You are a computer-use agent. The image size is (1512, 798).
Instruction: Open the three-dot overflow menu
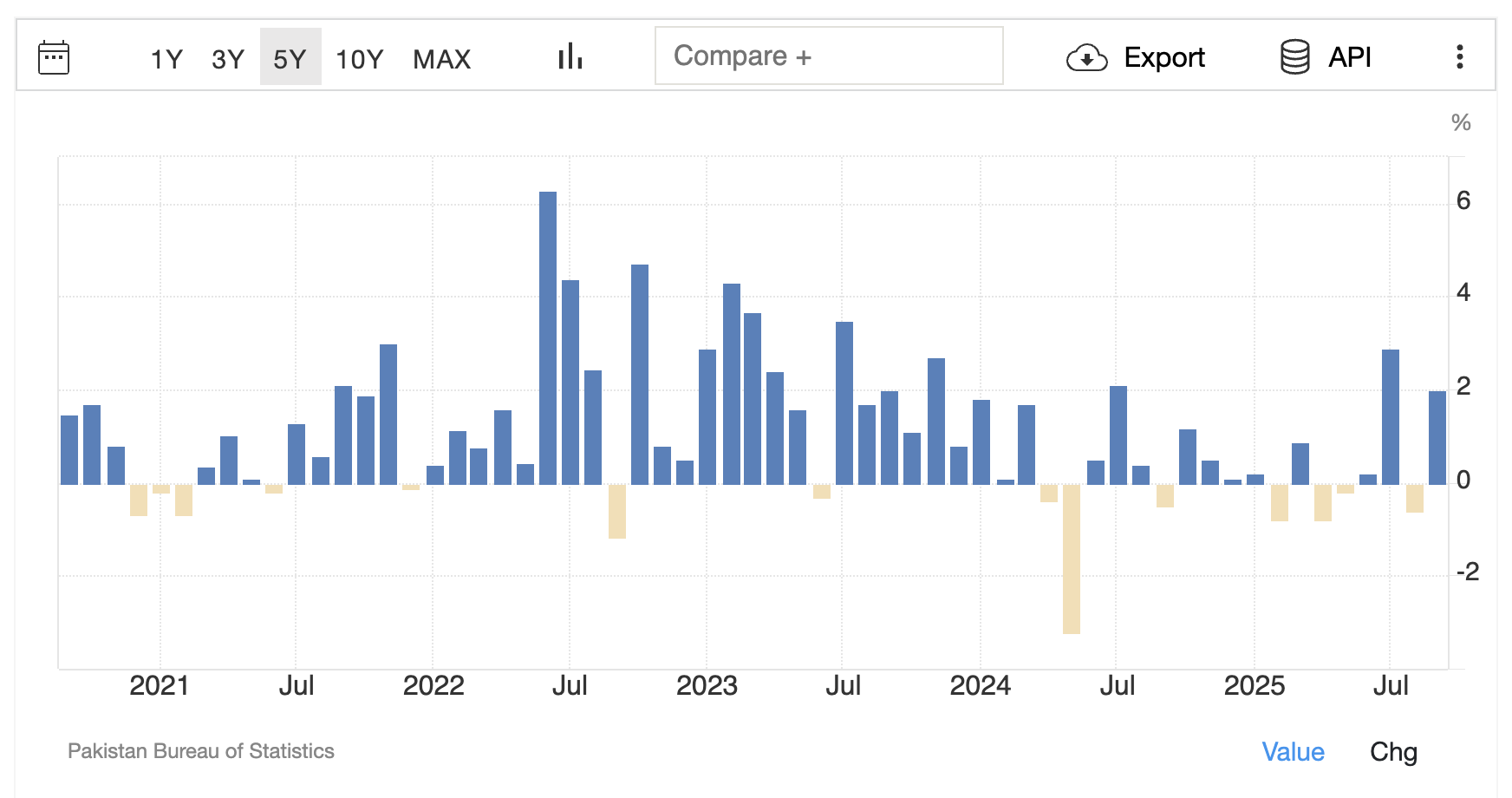(x=1460, y=56)
